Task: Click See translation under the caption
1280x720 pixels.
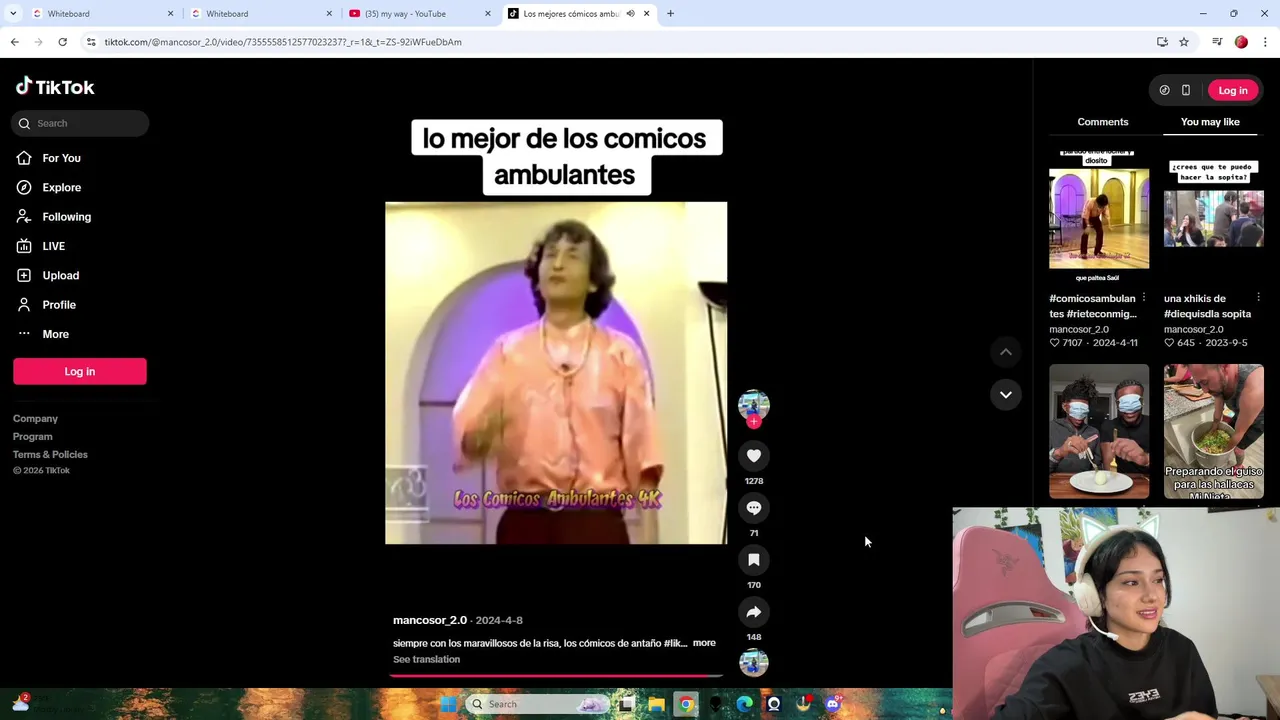Action: point(426,659)
